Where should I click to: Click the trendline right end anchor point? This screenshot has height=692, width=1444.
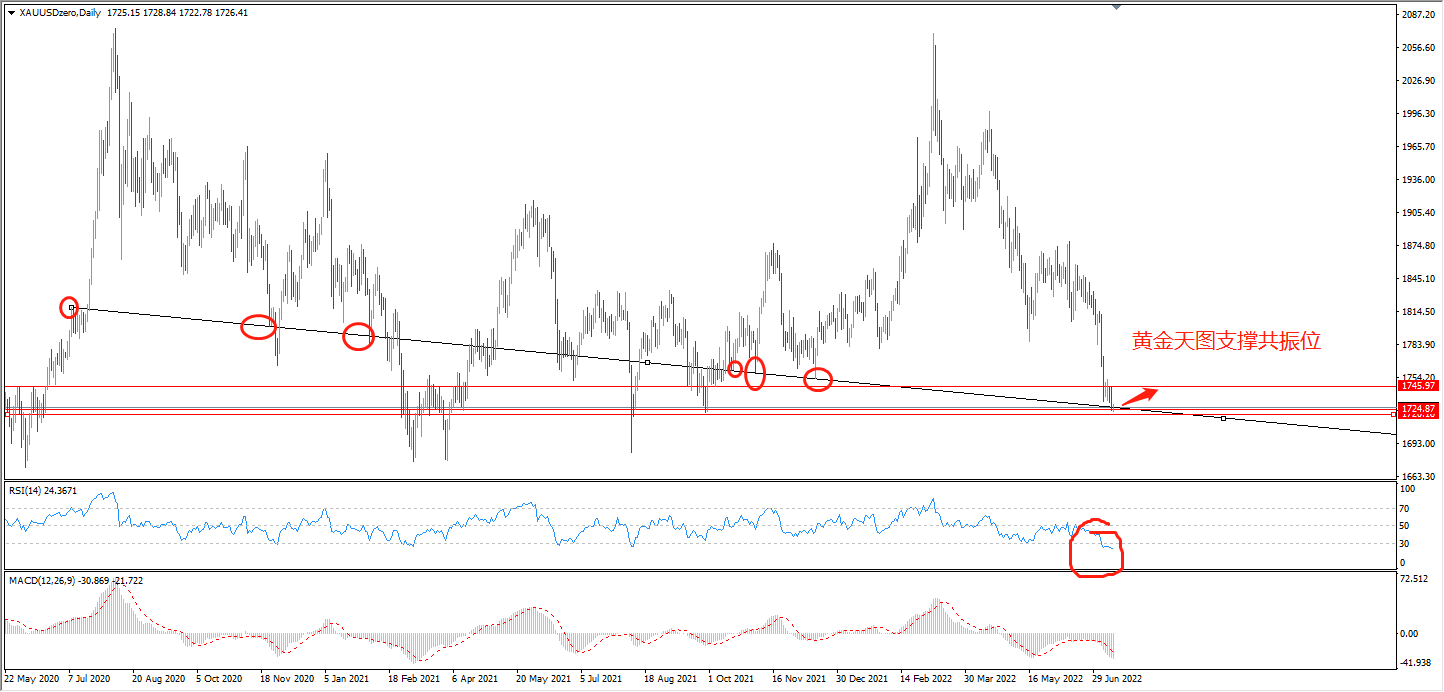pyautogui.click(x=1223, y=418)
